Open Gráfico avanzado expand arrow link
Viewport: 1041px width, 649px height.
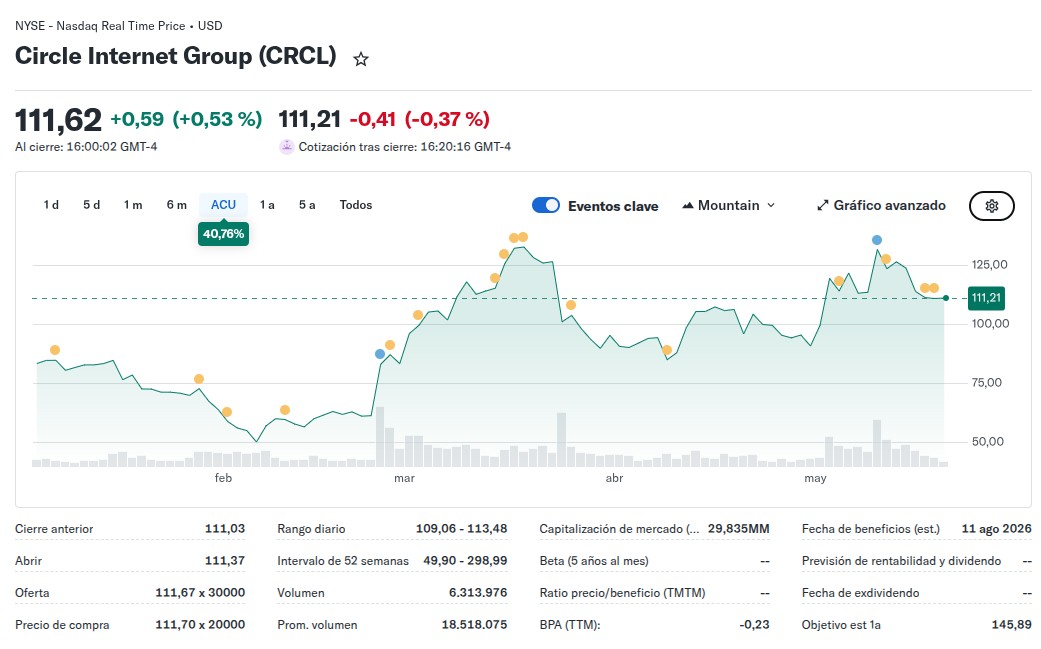tap(881, 206)
